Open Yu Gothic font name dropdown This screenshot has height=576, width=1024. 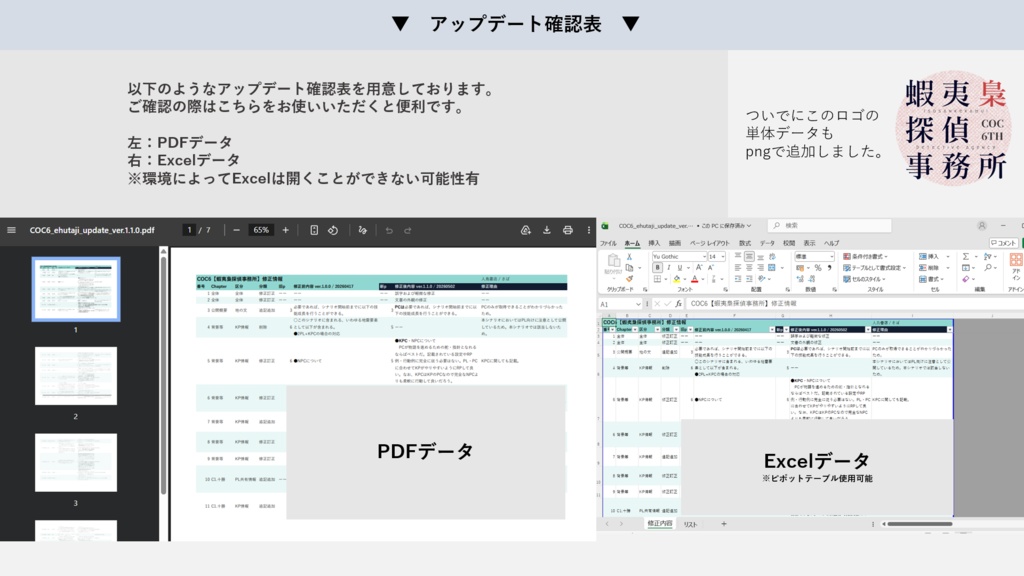[x=704, y=257]
